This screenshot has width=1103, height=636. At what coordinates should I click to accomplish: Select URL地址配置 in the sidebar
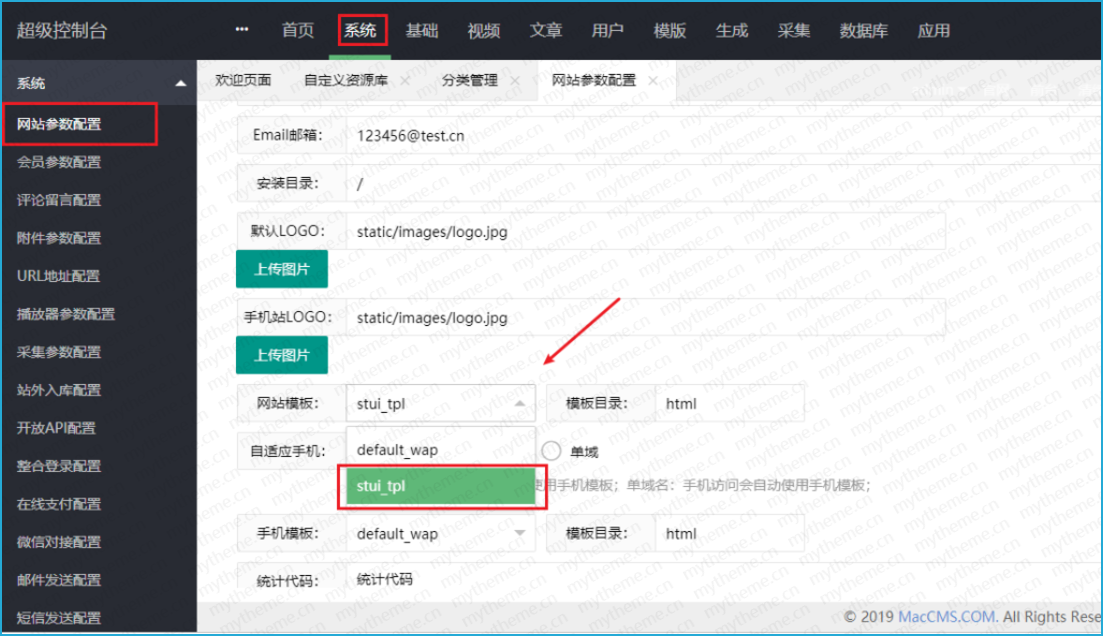point(58,276)
